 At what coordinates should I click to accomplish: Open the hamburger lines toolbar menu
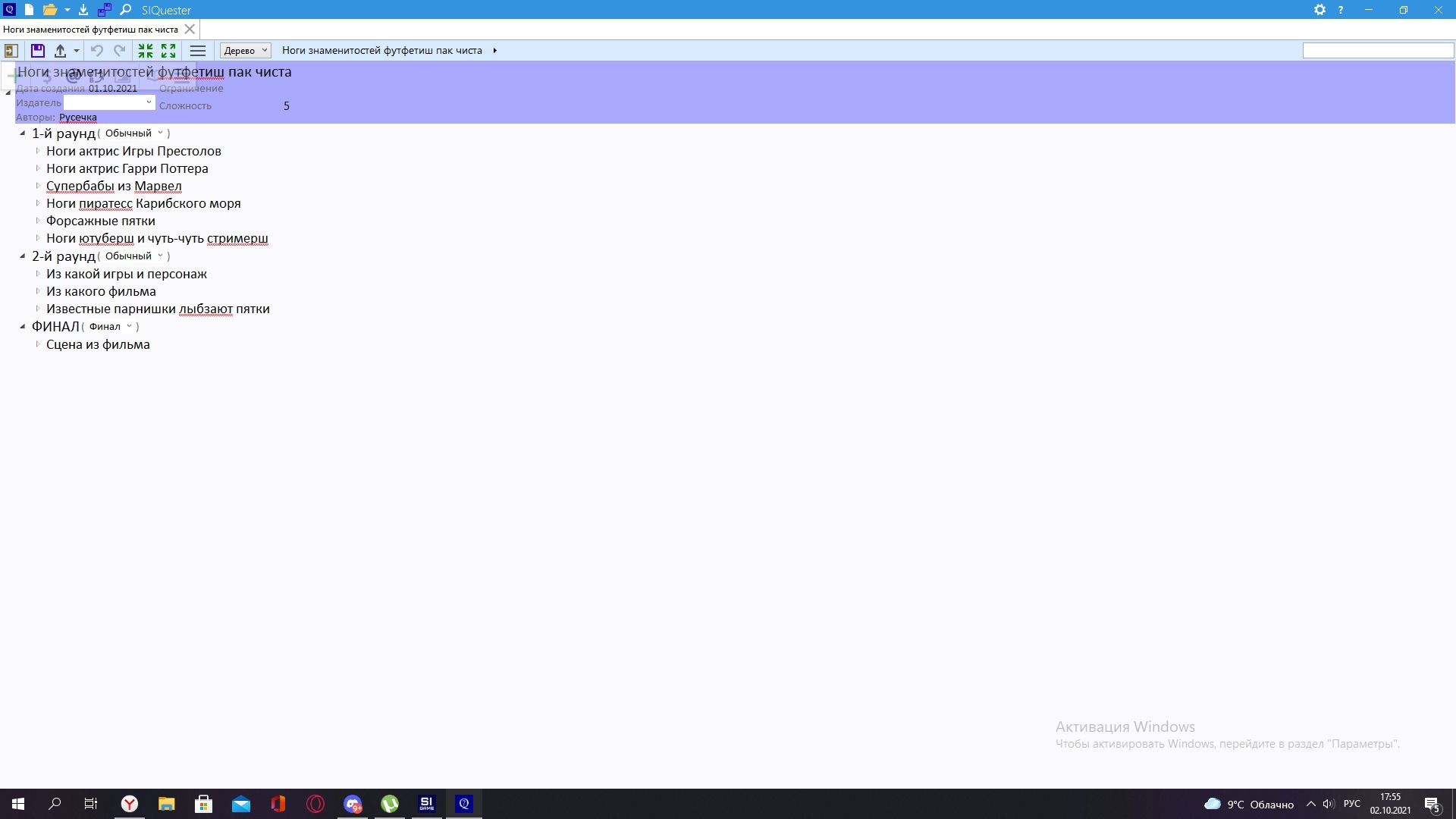pos(198,51)
